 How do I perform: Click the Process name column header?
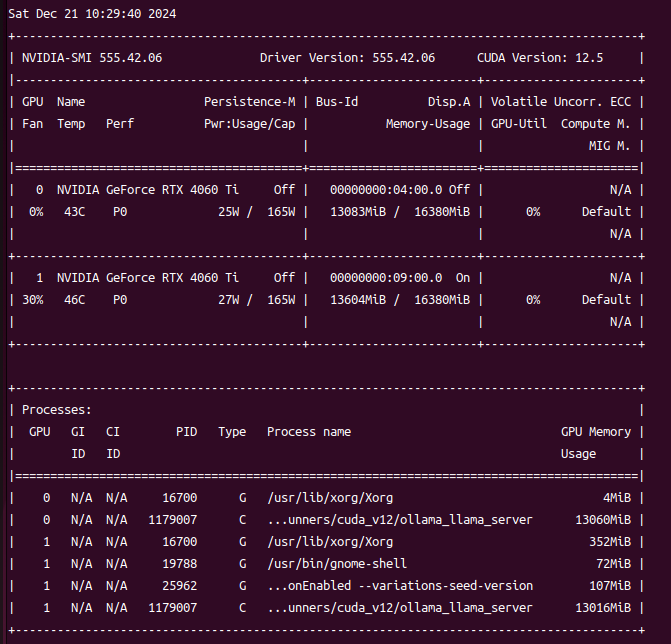[308, 432]
